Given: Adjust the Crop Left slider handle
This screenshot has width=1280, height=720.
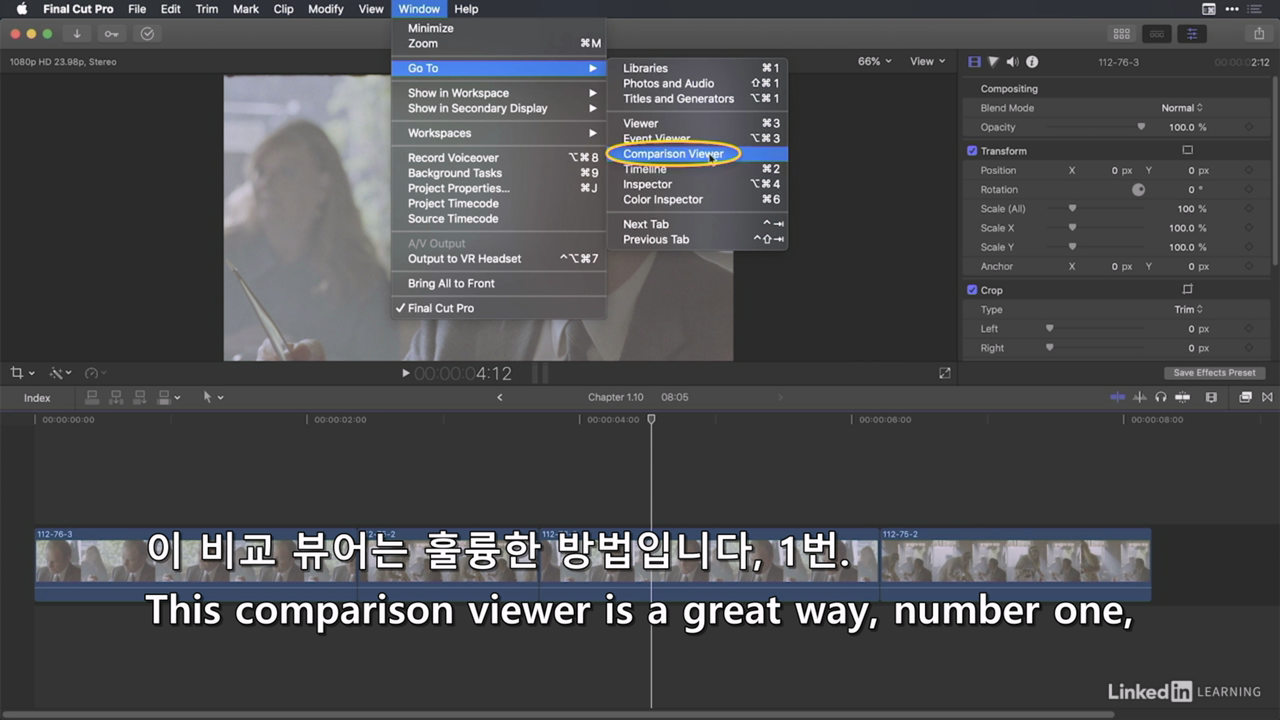Looking at the screenshot, I should (x=1049, y=328).
